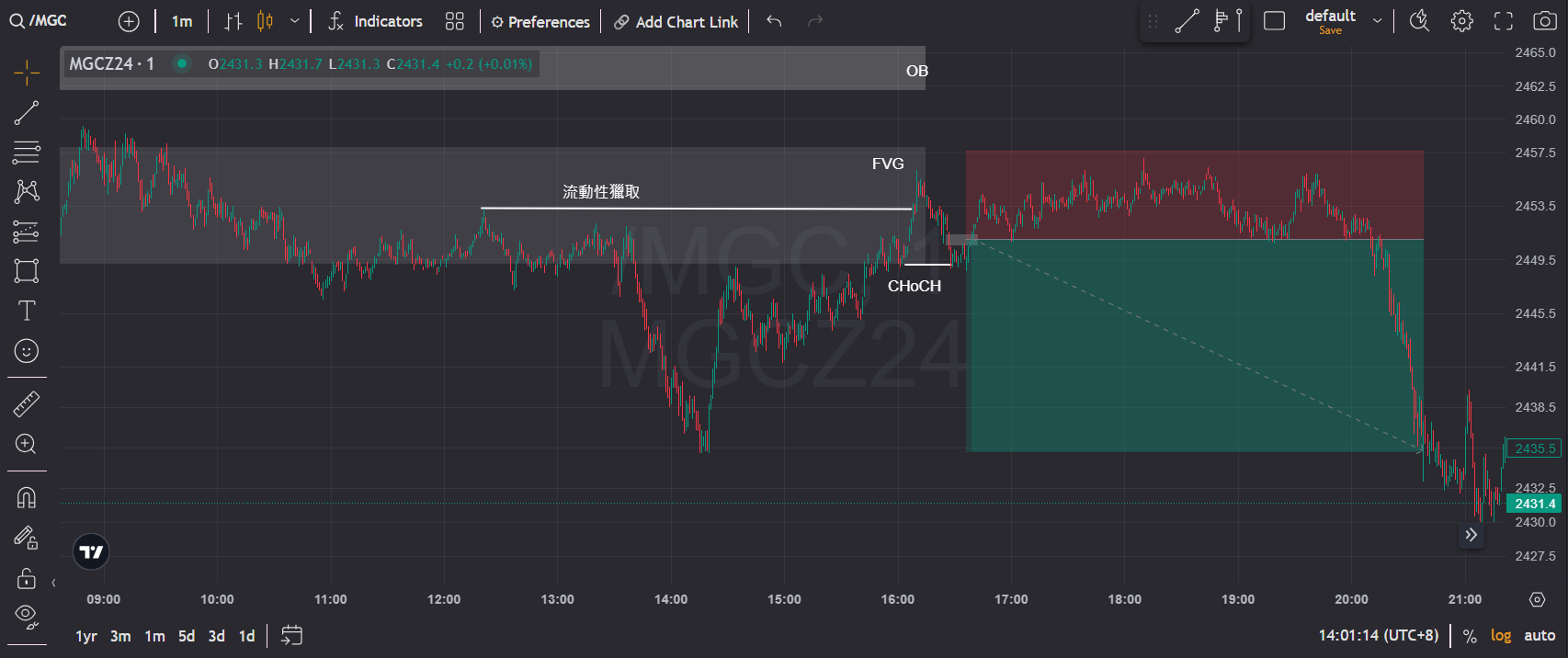Open the Preferences menu
This screenshot has width=1568, height=658.
click(x=540, y=21)
